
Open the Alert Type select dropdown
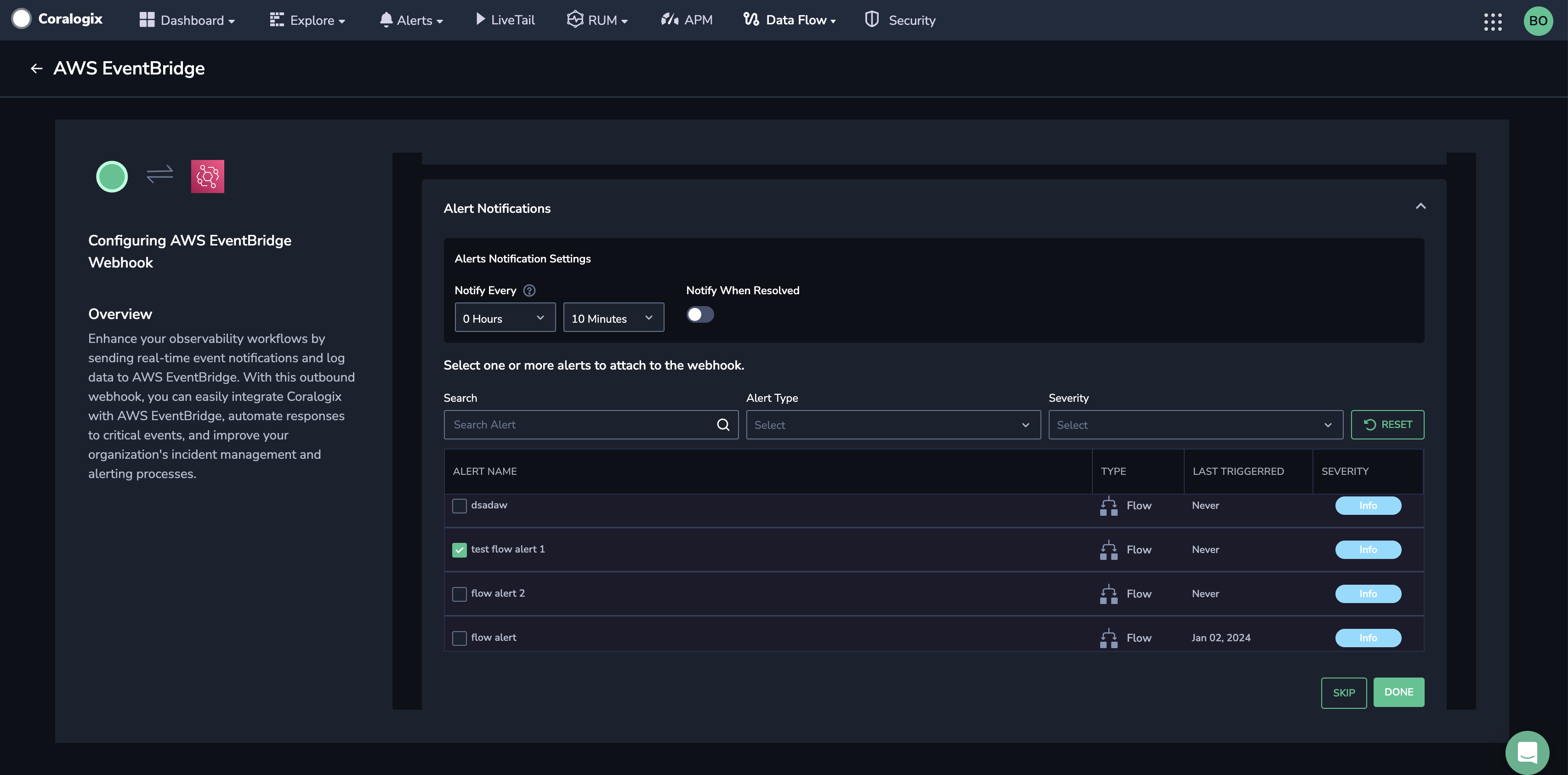(893, 424)
